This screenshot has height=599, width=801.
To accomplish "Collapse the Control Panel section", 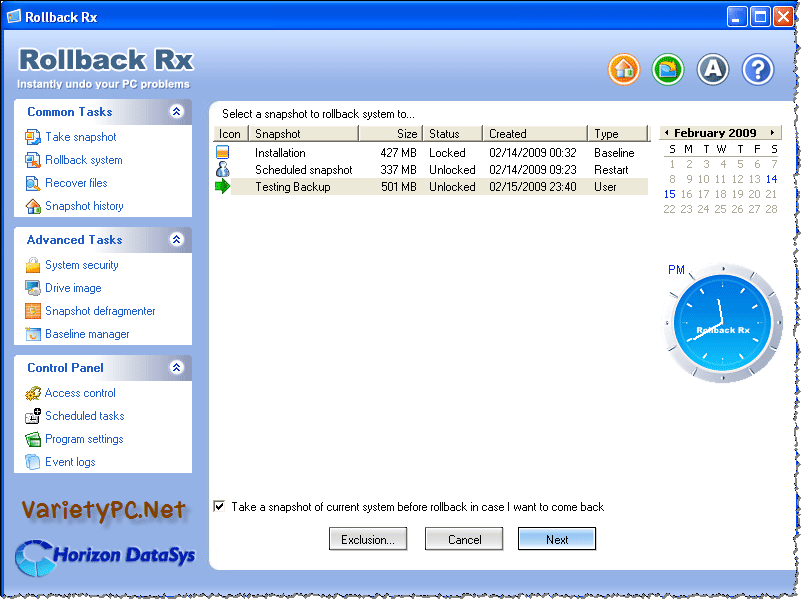I will click(x=177, y=368).
